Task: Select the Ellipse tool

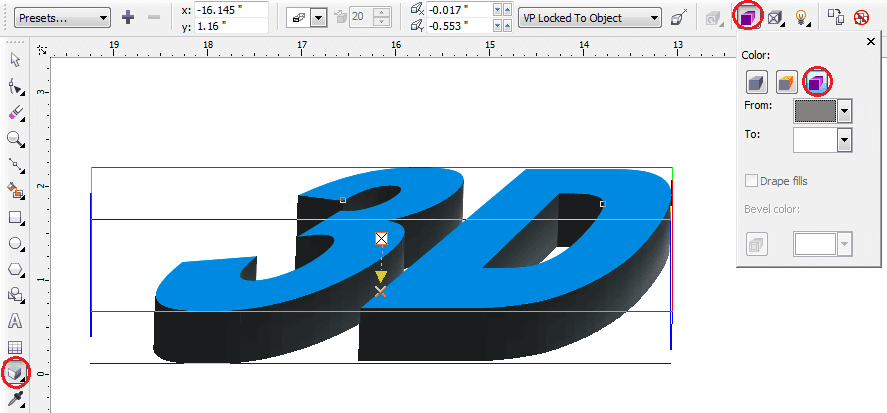Action: (15, 244)
